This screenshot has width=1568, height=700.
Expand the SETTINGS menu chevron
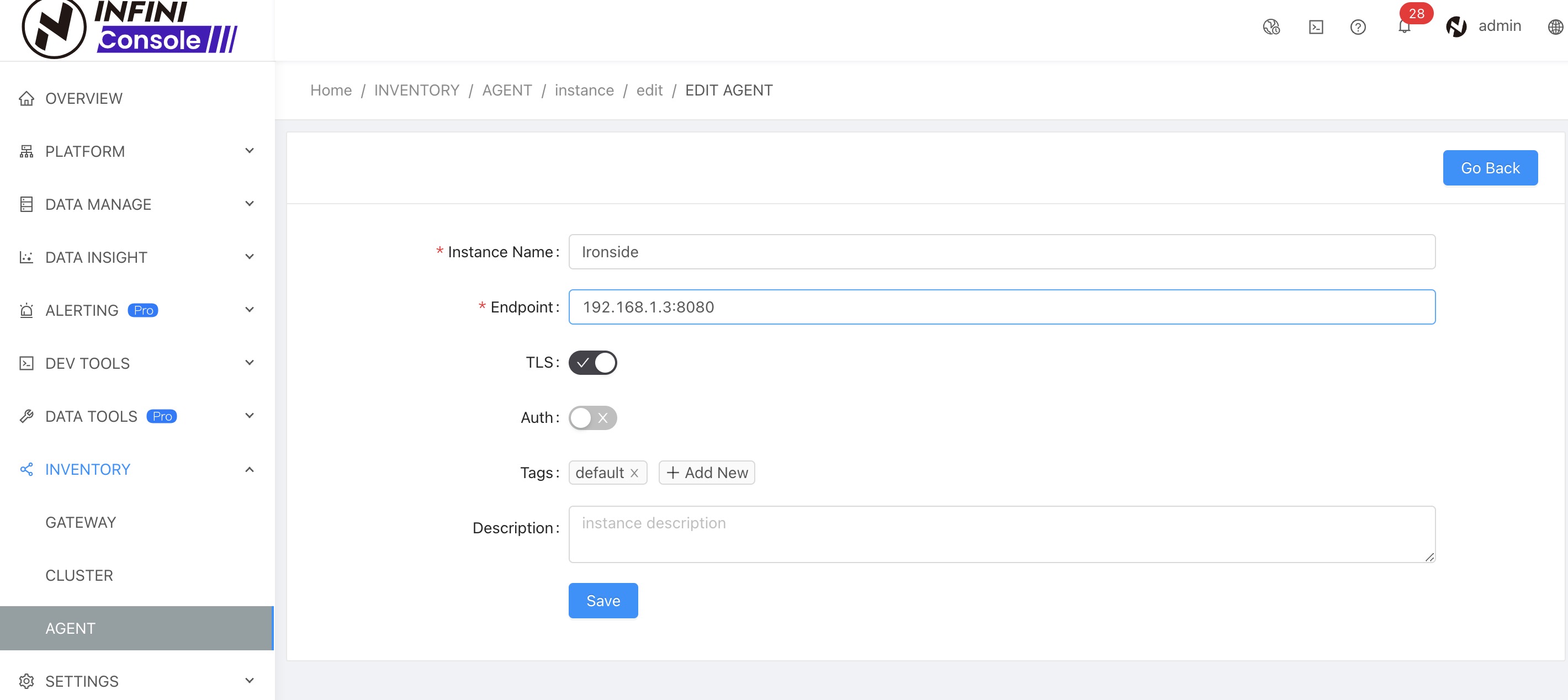point(249,680)
